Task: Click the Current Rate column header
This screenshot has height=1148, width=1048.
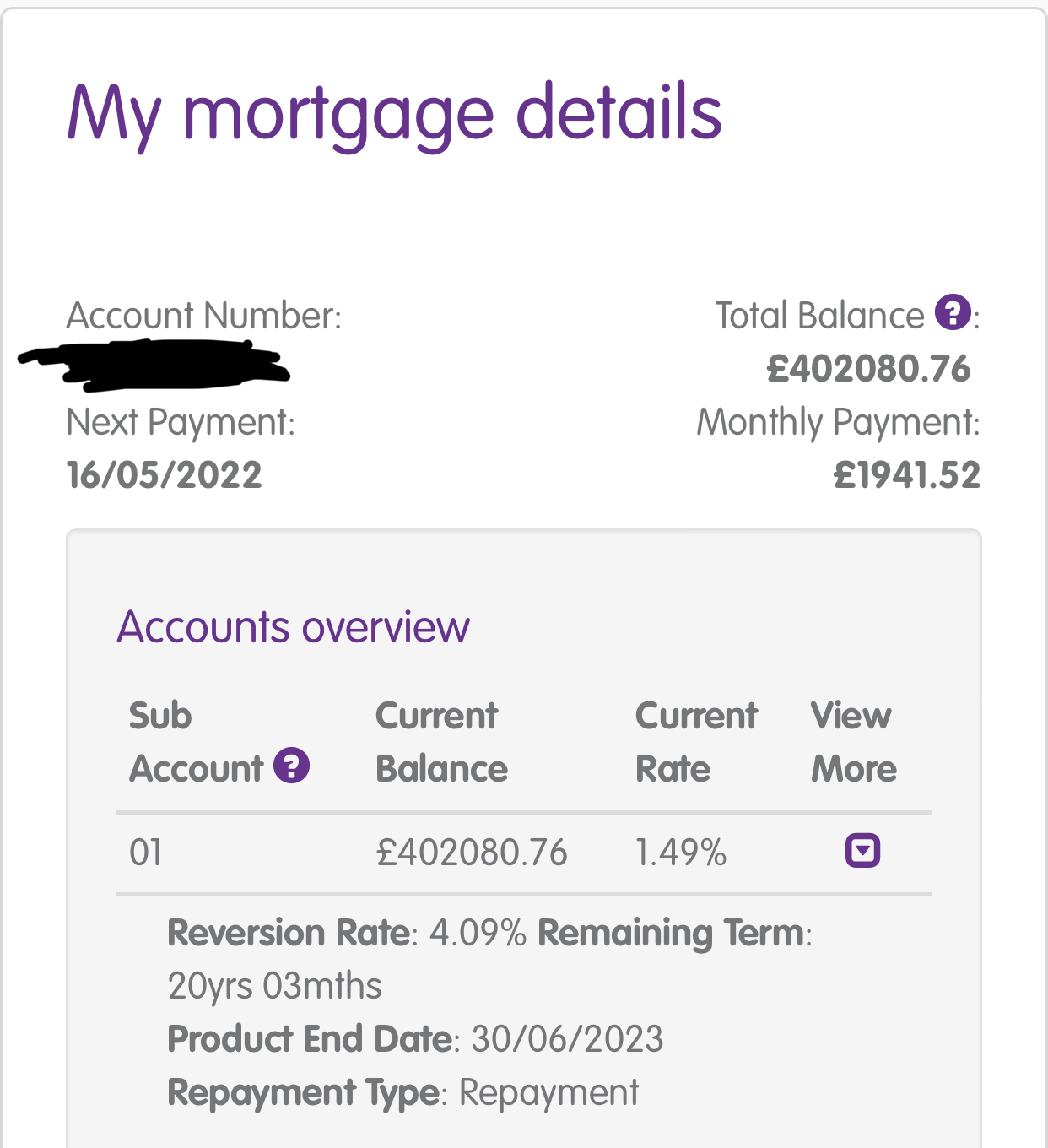Action: point(697,742)
